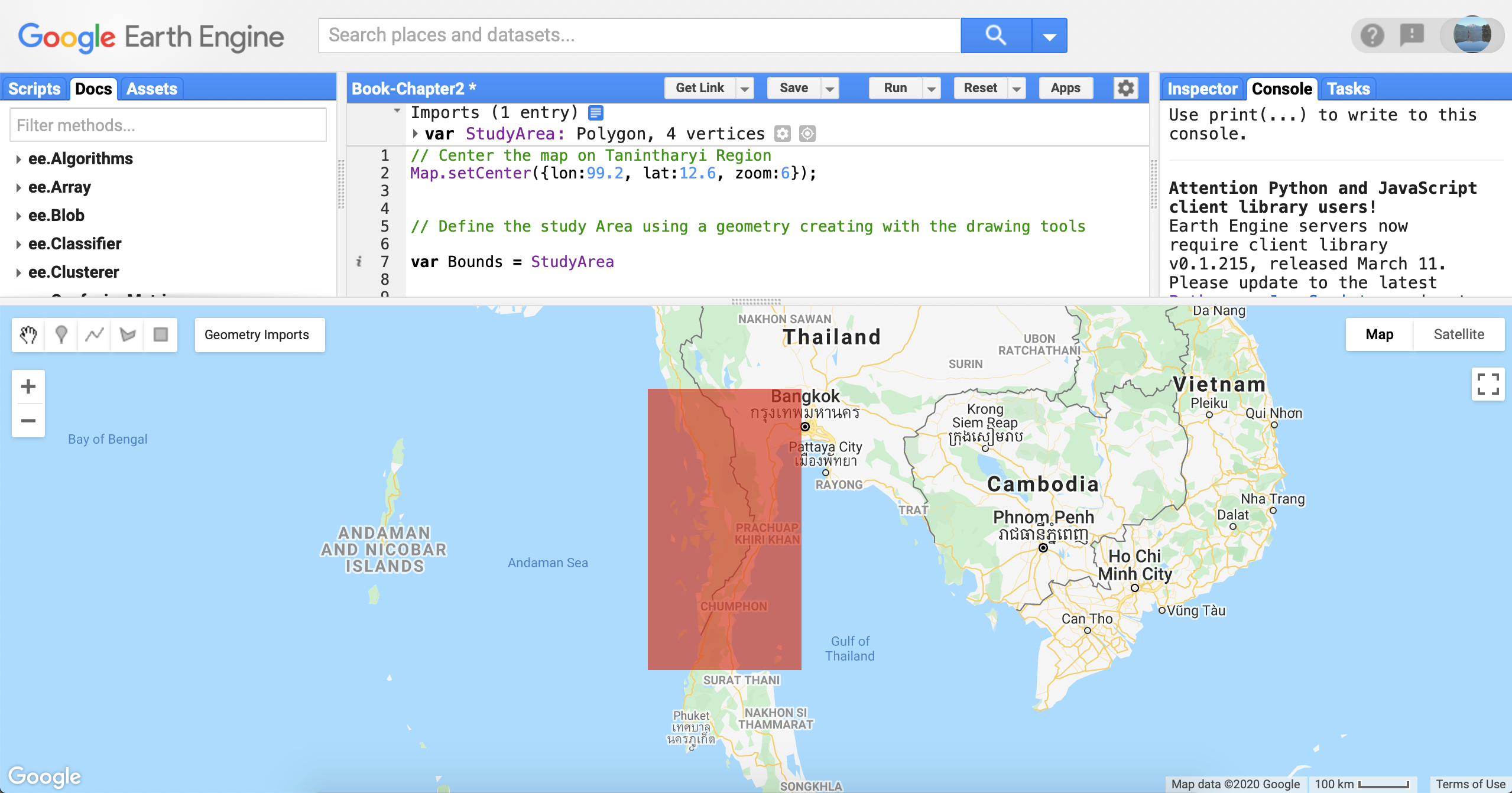The height and width of the screenshot is (793, 1512).
Task: Open the Assets panel
Action: click(152, 89)
